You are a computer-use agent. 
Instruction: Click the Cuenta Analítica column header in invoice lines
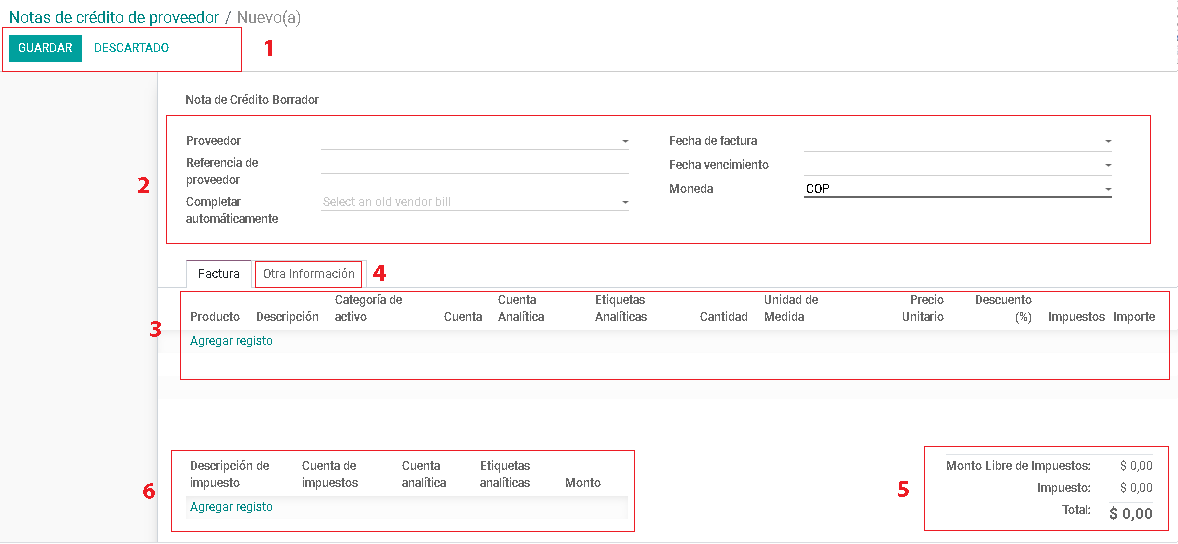coord(521,309)
